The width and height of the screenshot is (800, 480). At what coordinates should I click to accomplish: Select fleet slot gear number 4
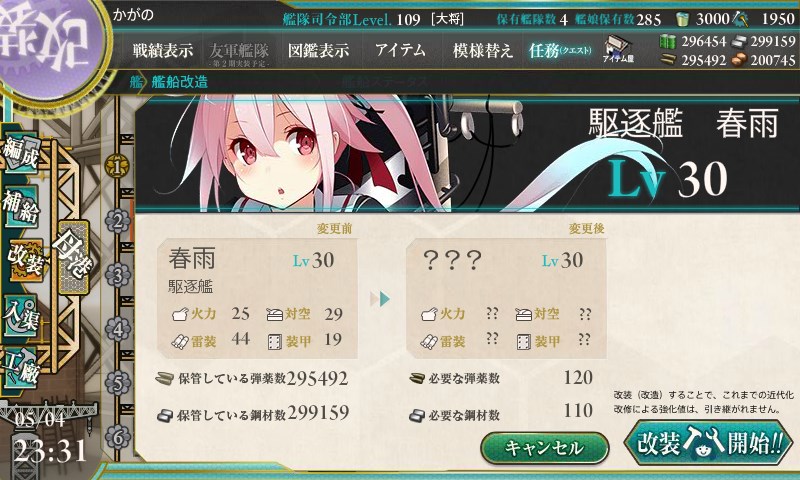117,329
